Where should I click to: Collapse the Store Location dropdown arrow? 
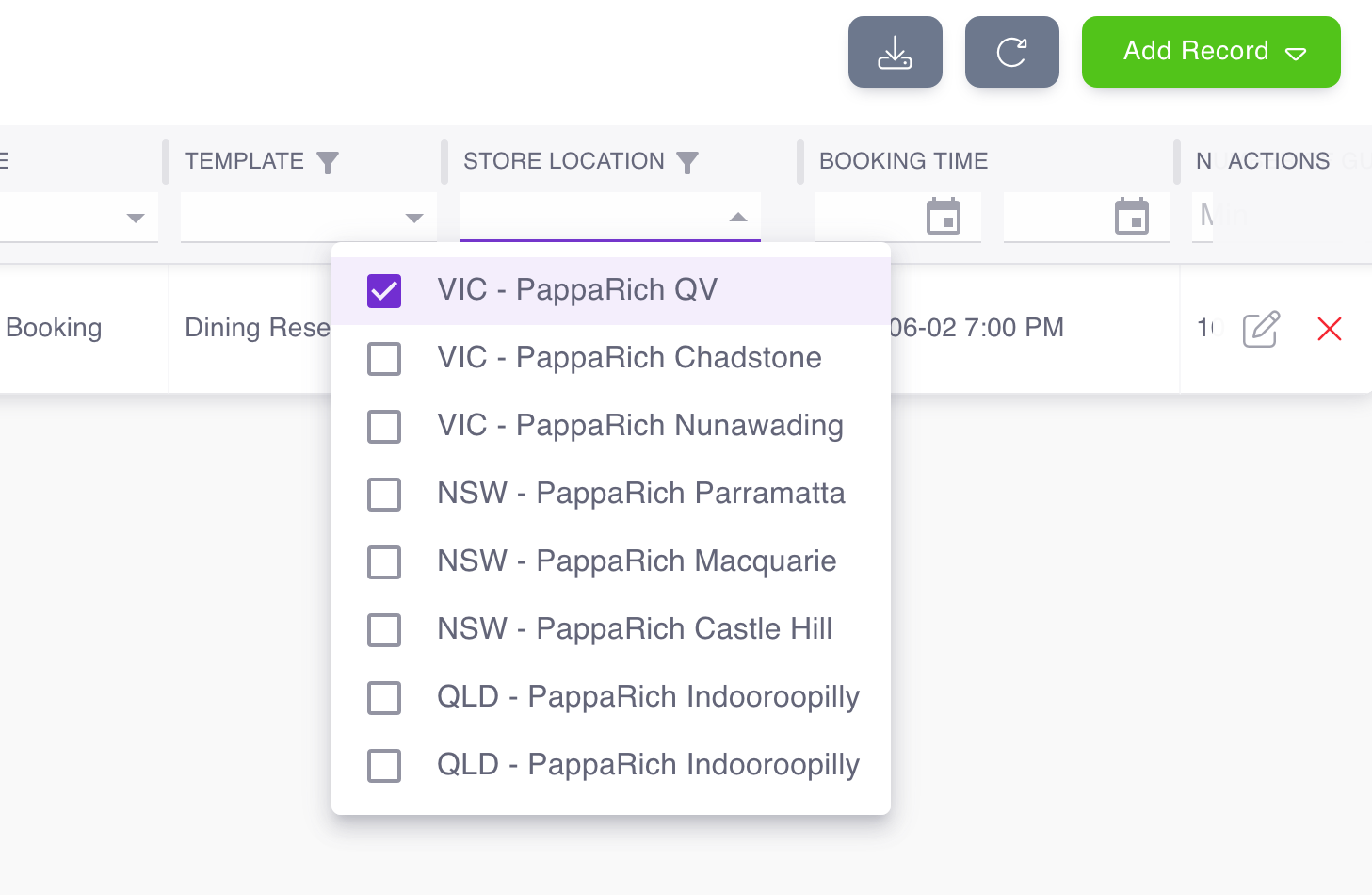(x=738, y=218)
